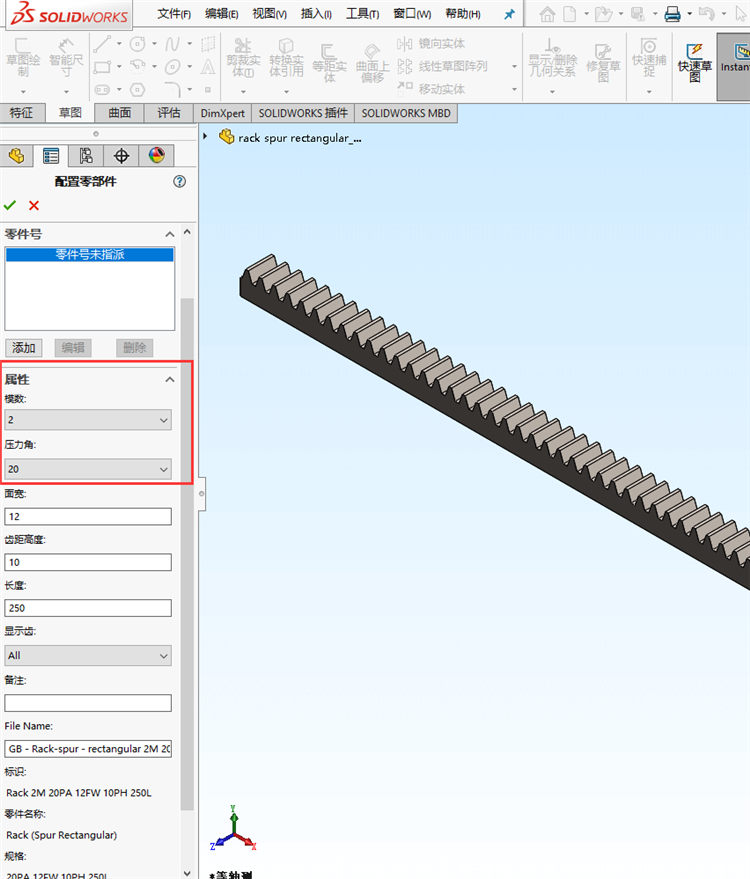750x879 pixels.
Task: Select the Spline sketch tool
Action: pos(172,43)
